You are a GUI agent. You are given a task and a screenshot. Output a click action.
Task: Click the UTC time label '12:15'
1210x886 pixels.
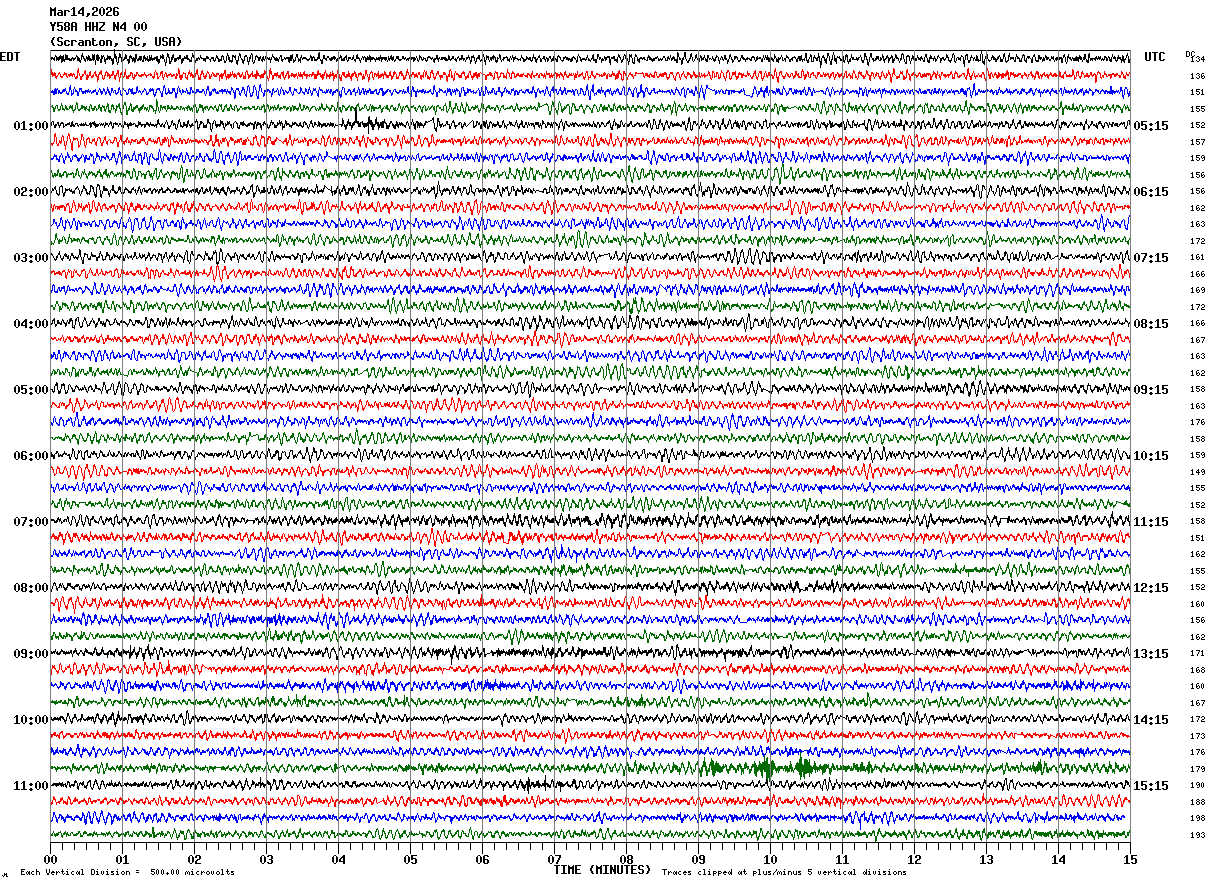(x=1151, y=588)
